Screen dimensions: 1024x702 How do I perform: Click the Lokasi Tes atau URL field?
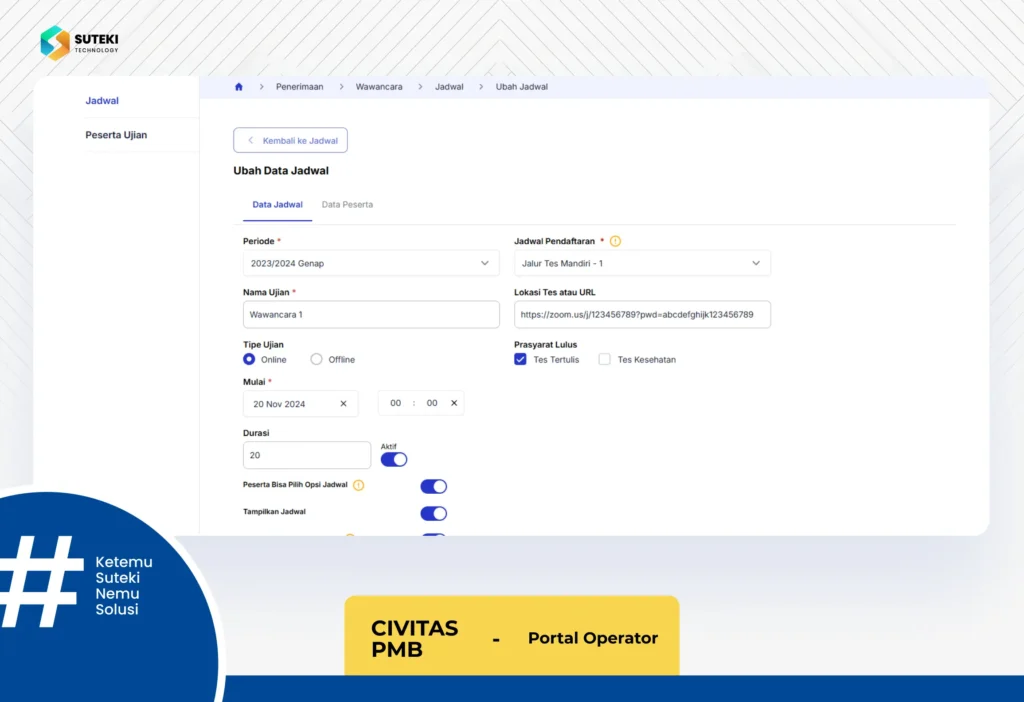(x=642, y=315)
